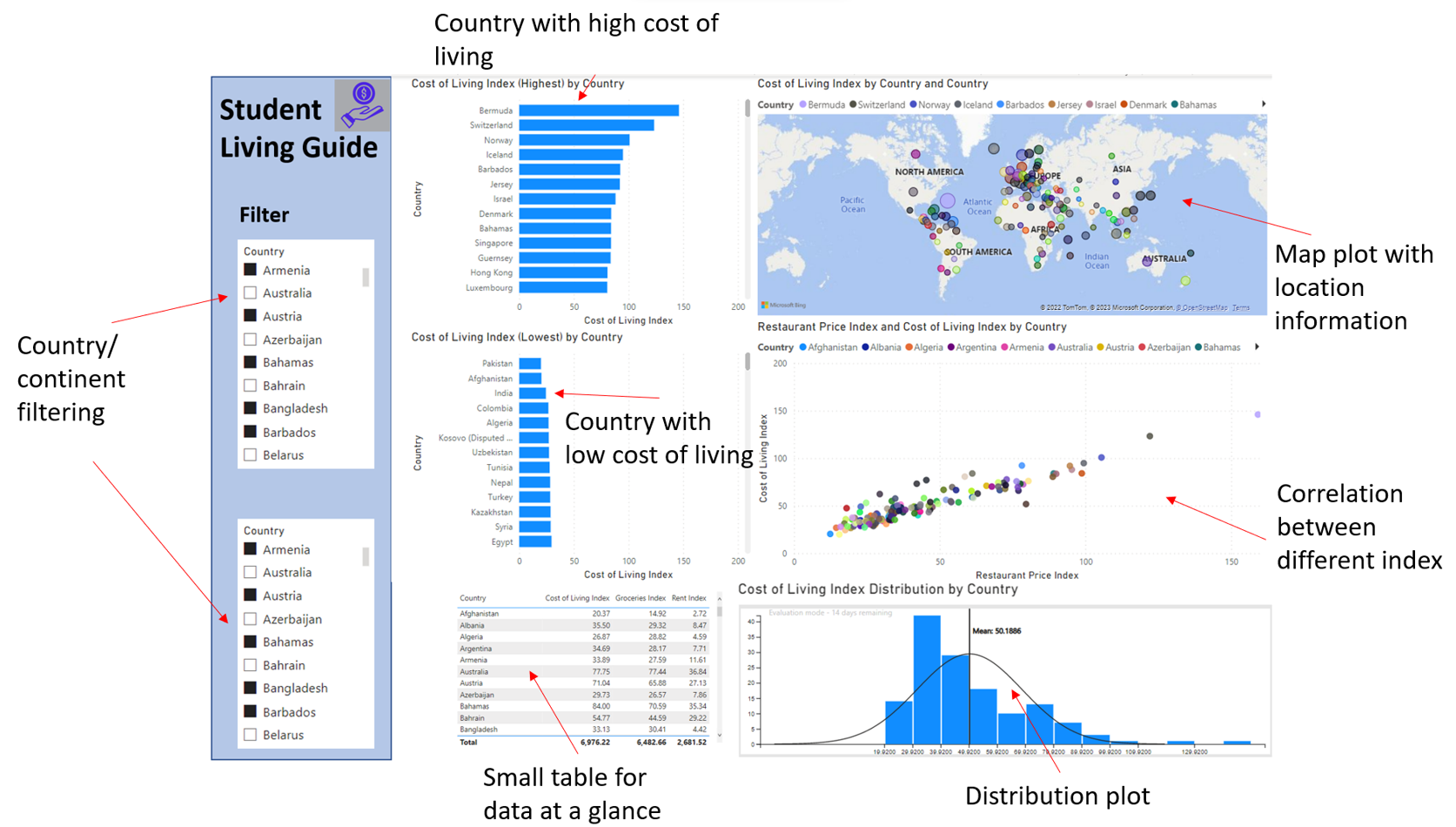Click the Afghanistan legend dot on the scatter chart

pyautogui.click(x=803, y=347)
